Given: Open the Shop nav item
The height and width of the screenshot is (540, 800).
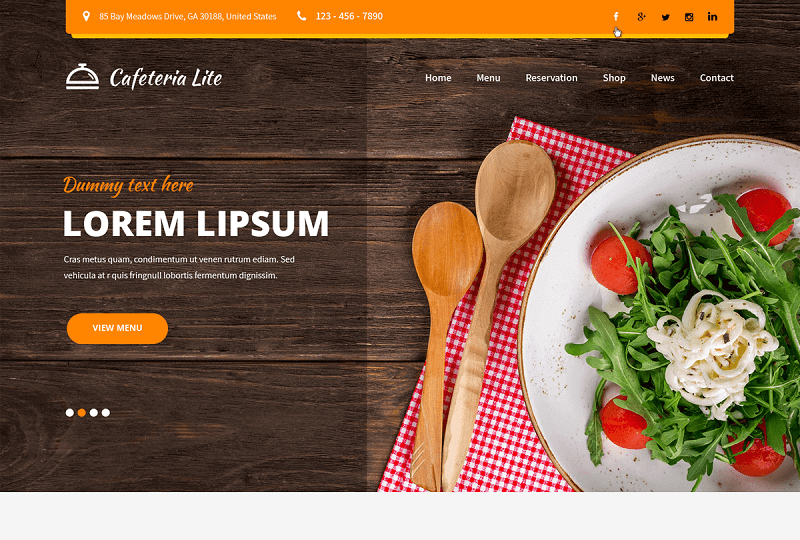Looking at the screenshot, I should [614, 78].
